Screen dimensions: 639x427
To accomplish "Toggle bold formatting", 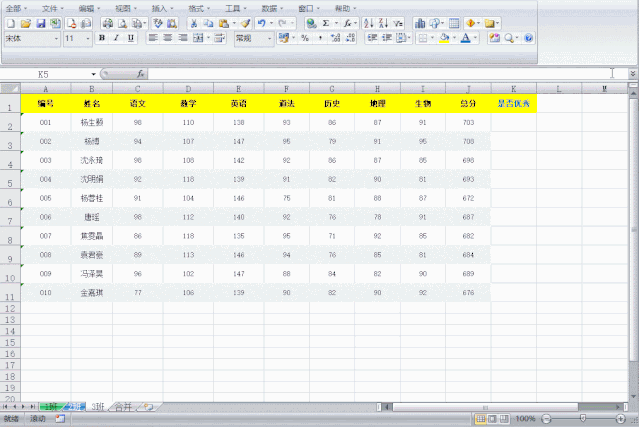I will [102, 38].
